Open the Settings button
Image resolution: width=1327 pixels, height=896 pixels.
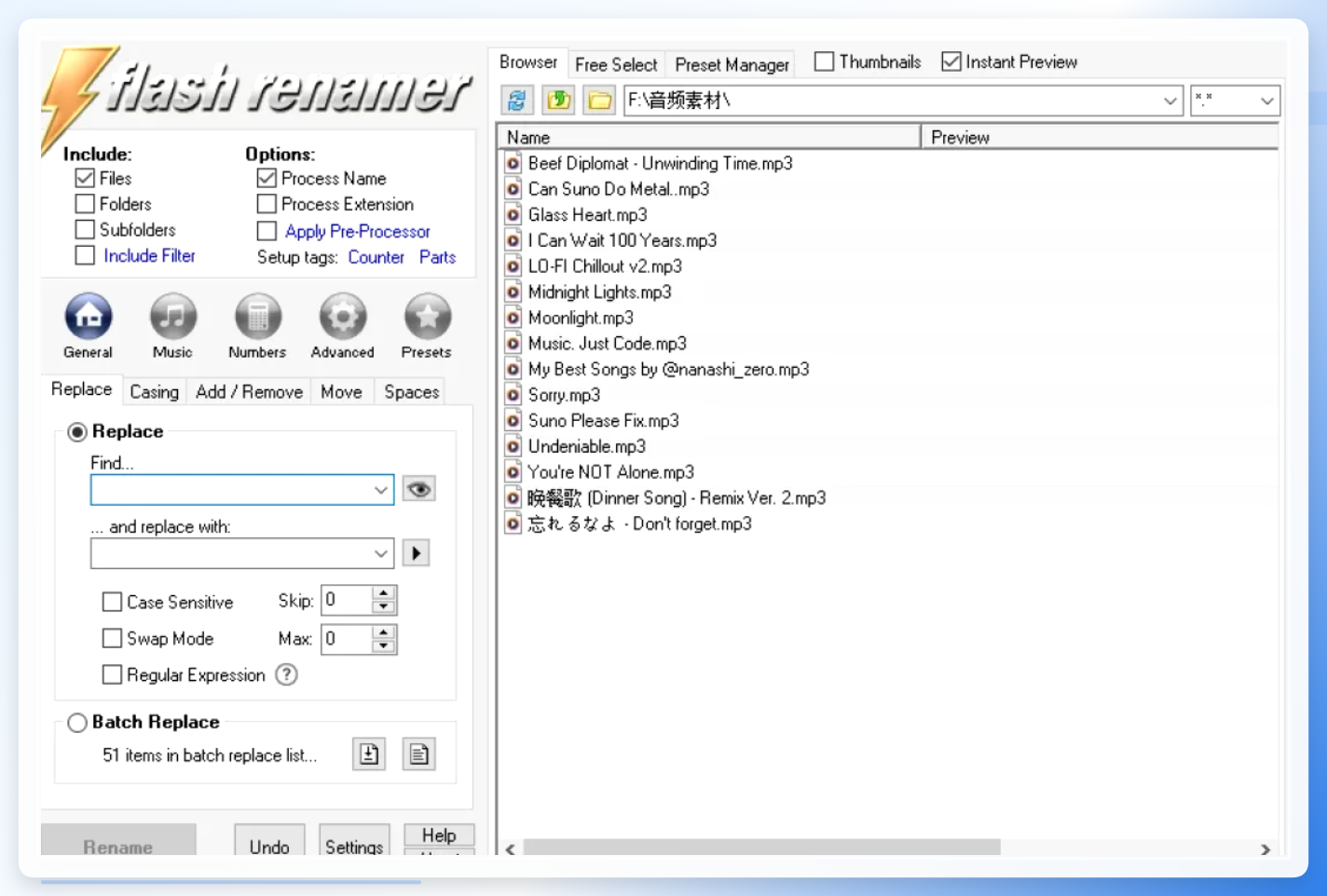coord(354,840)
